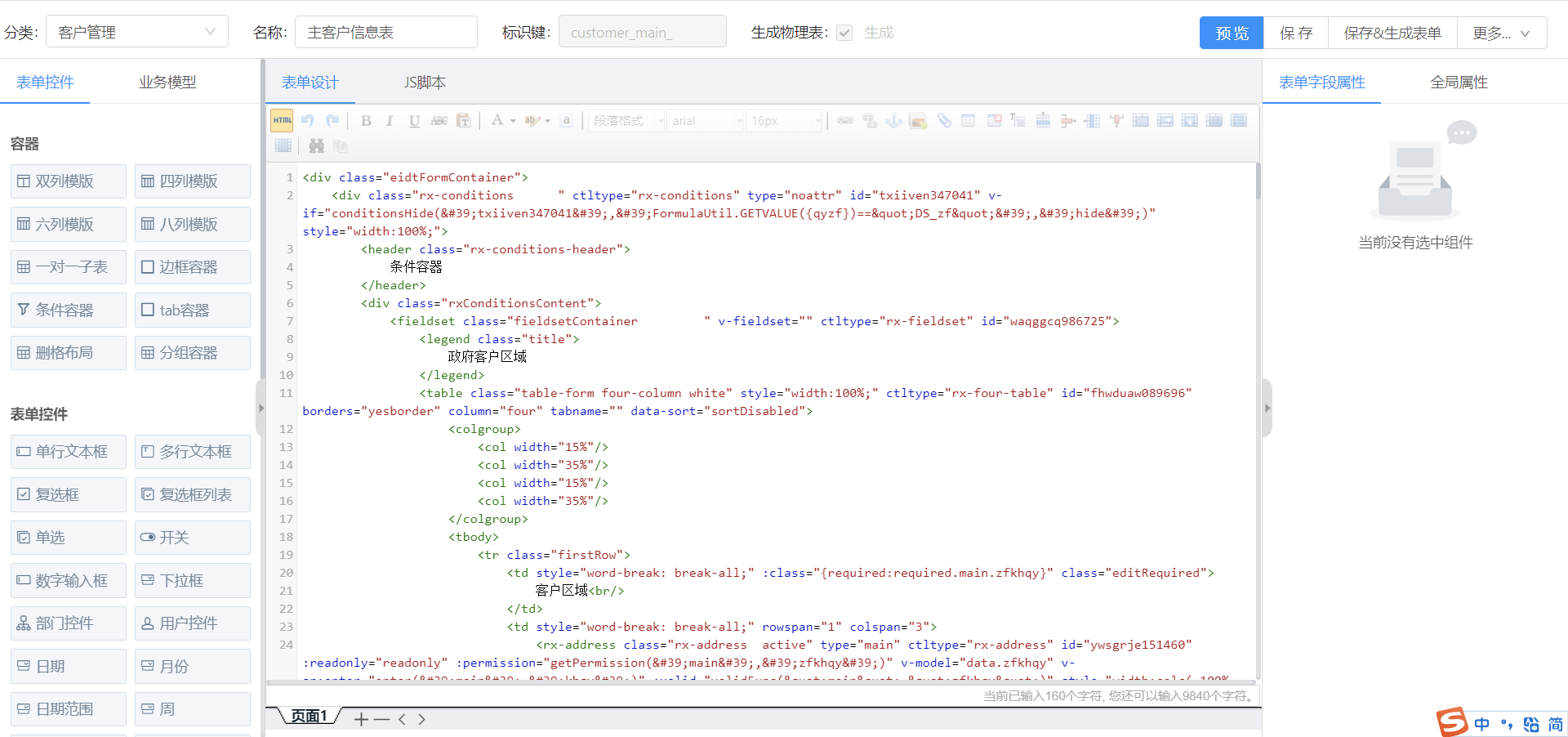The width and height of the screenshot is (1568, 737).
Task: Click the paste clipboard icon
Action: point(463,120)
